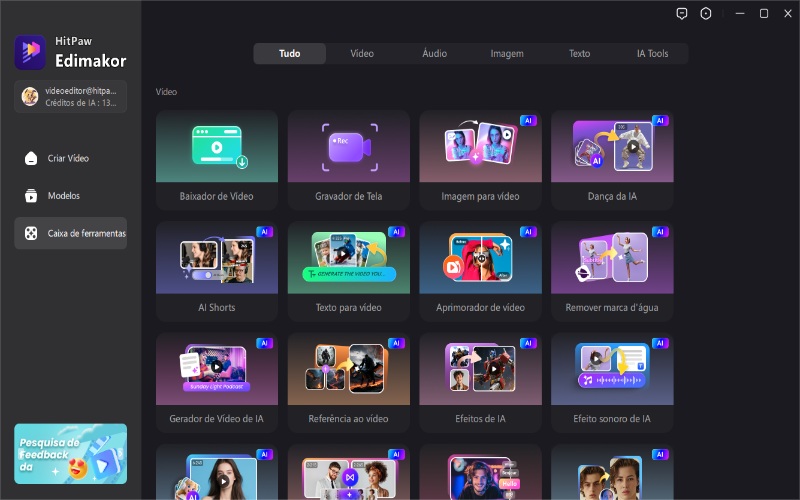
Task: Switch to the Vídeo tab
Action: click(362, 53)
